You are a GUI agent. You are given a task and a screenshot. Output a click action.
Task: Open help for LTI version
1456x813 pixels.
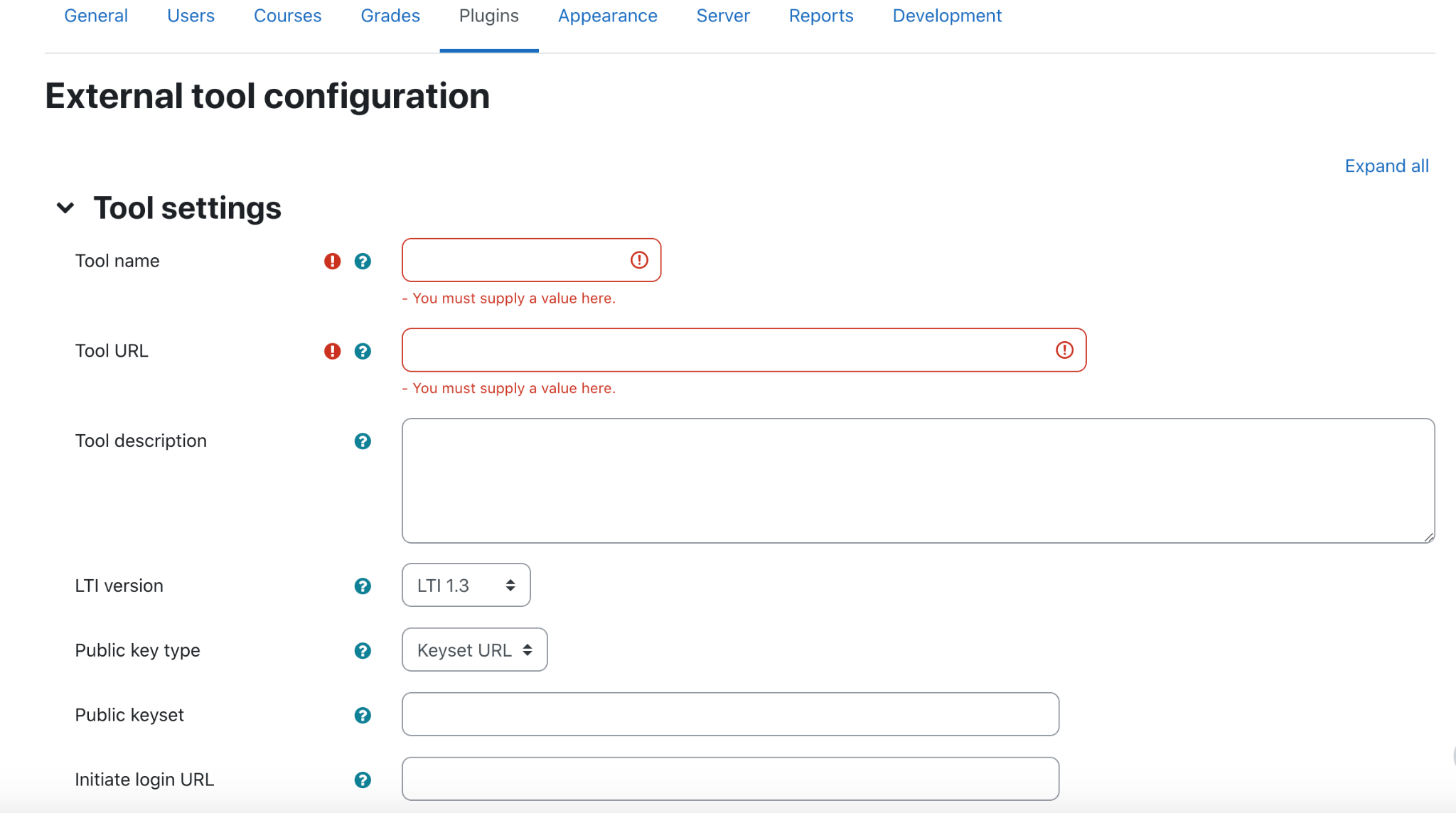[363, 586]
